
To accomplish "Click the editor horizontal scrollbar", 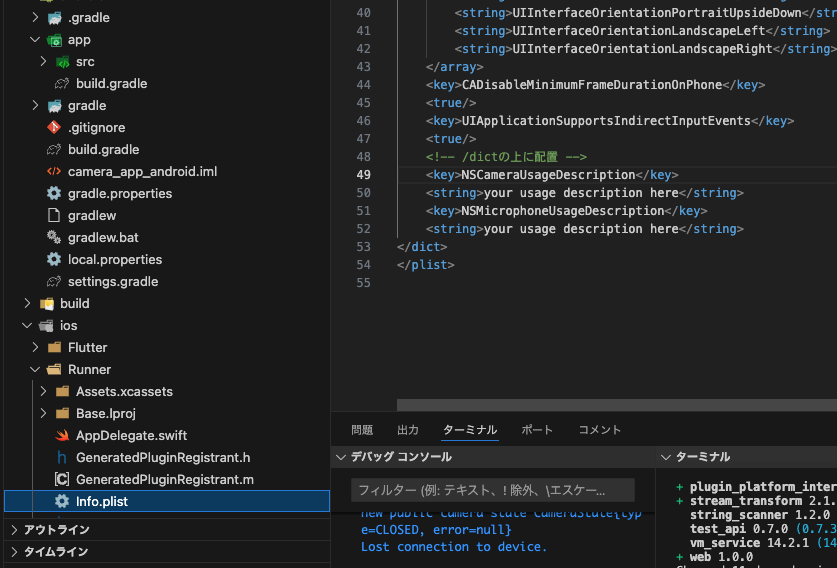I will 617,405.
